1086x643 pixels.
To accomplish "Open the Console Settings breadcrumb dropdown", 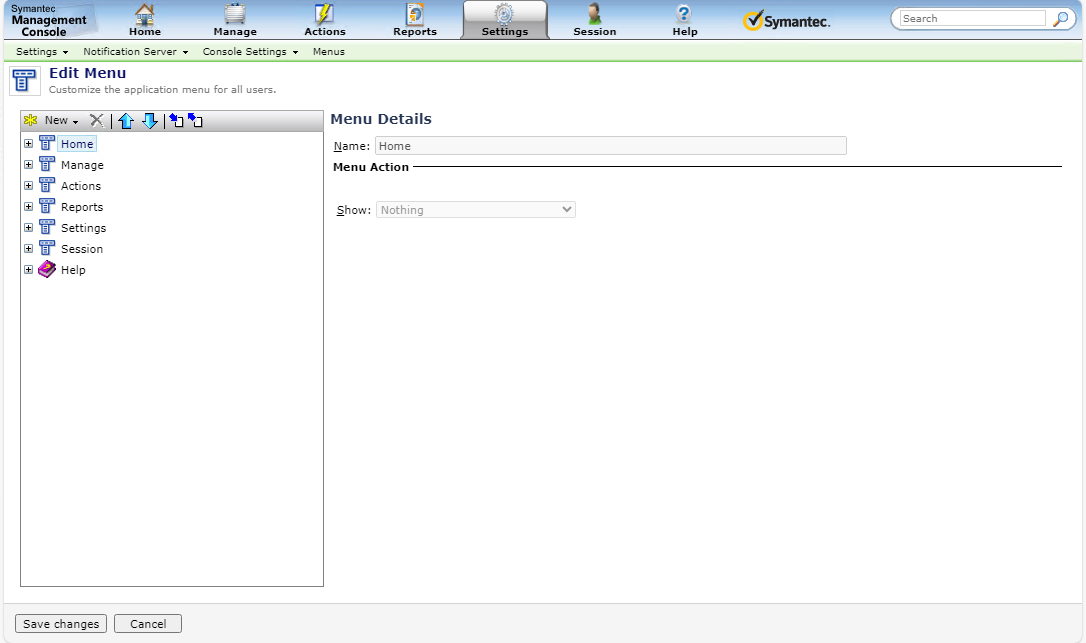I will pos(250,51).
